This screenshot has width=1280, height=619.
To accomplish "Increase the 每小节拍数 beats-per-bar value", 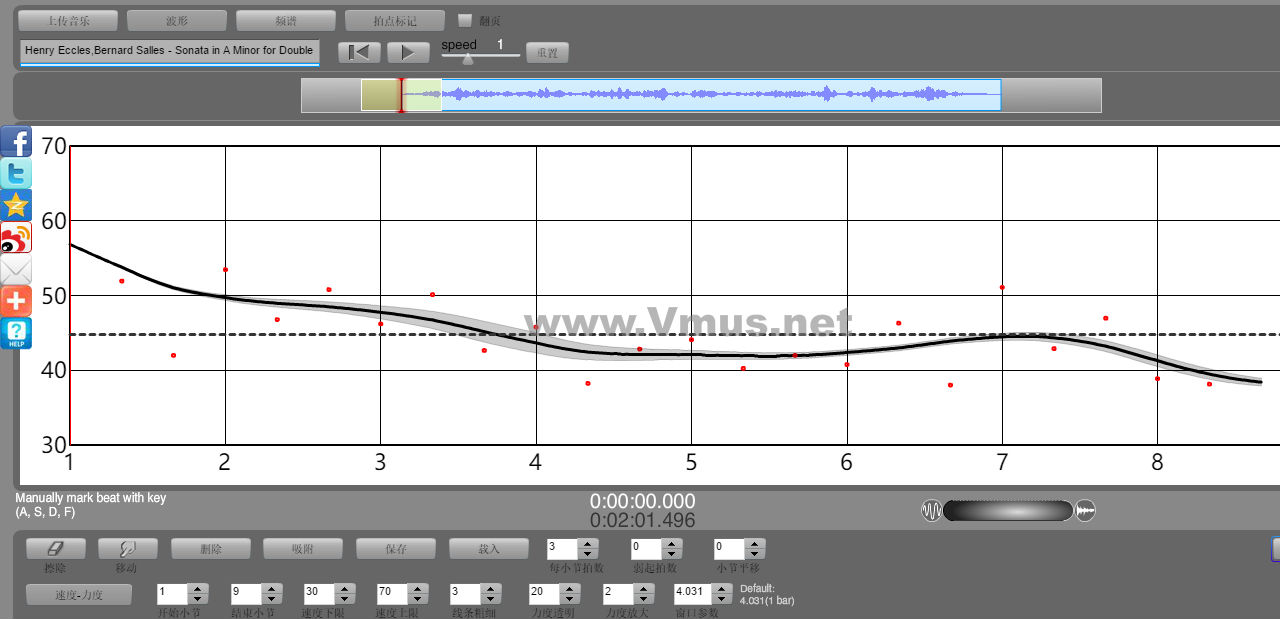I will click(x=588, y=544).
